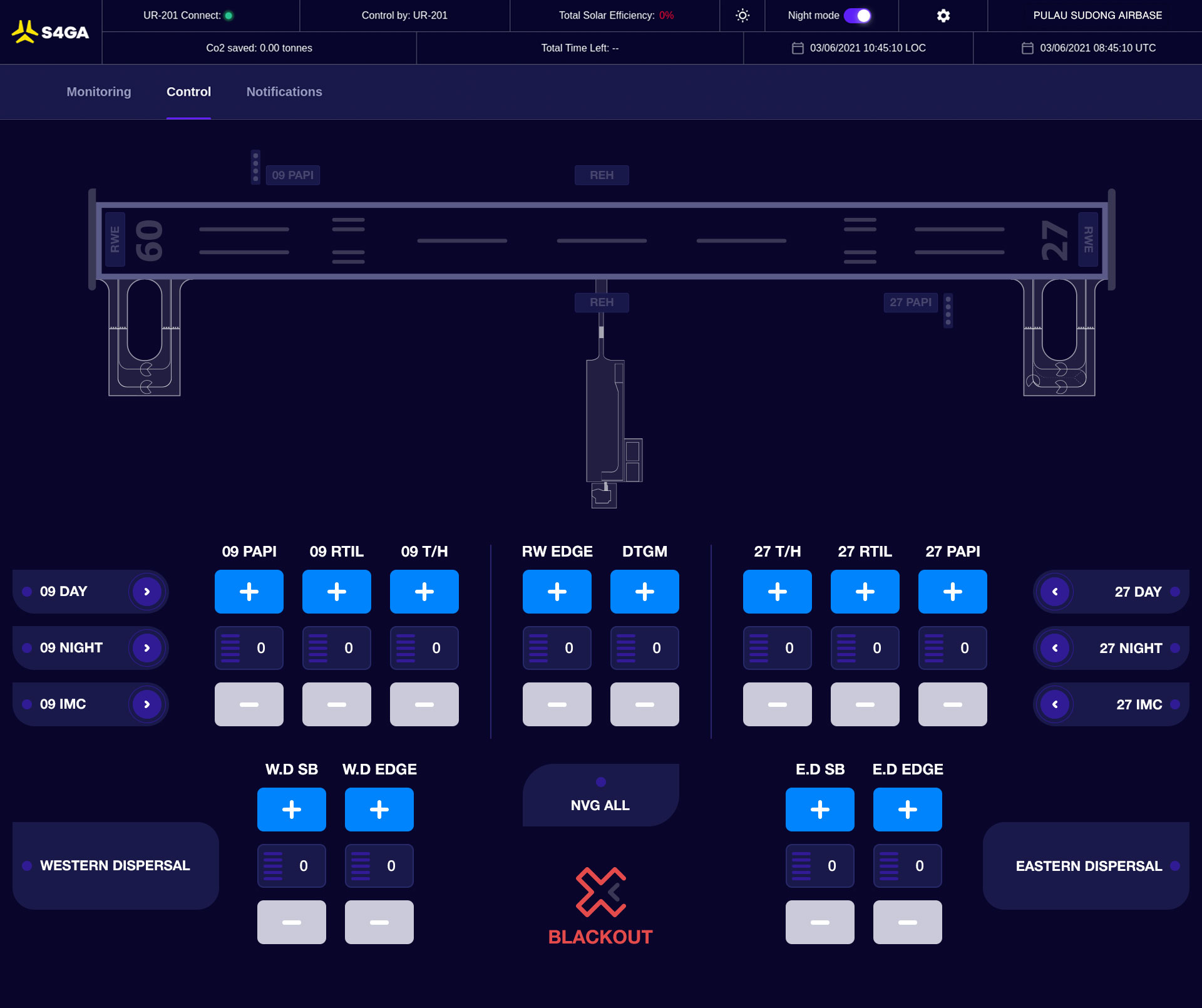Decrease 27 RTIL intensity with minus
The image size is (1202, 1008).
[x=865, y=704]
